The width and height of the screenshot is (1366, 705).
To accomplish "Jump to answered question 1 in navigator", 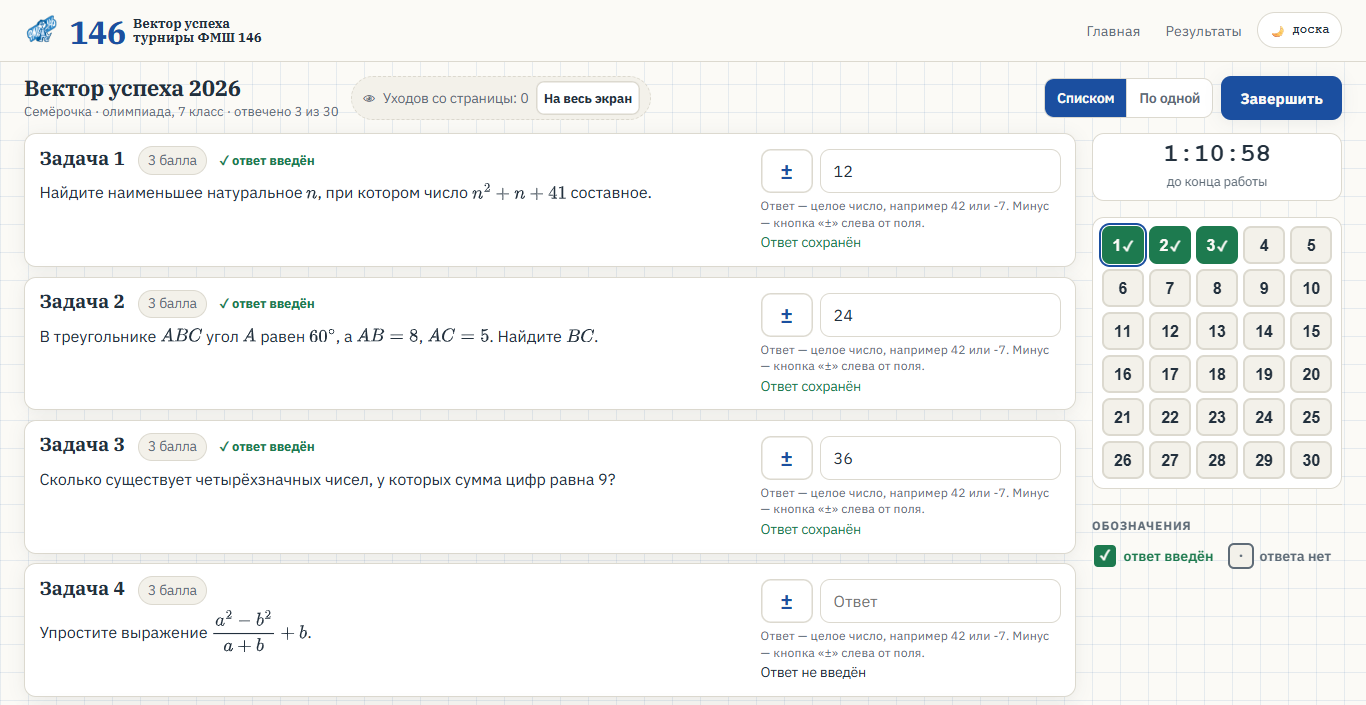I will point(1123,245).
